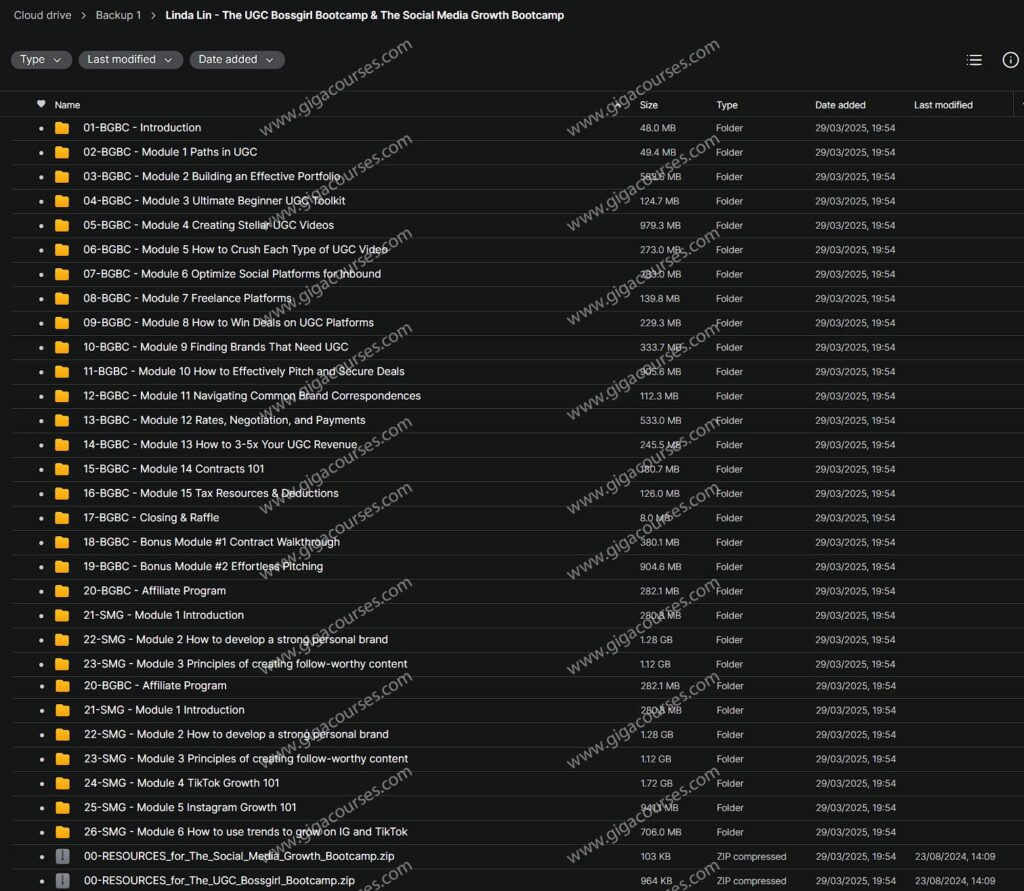Click ZIP icon of the Social_Media_Growth_Bootcamp resources file
1024x891 pixels.
62,857
